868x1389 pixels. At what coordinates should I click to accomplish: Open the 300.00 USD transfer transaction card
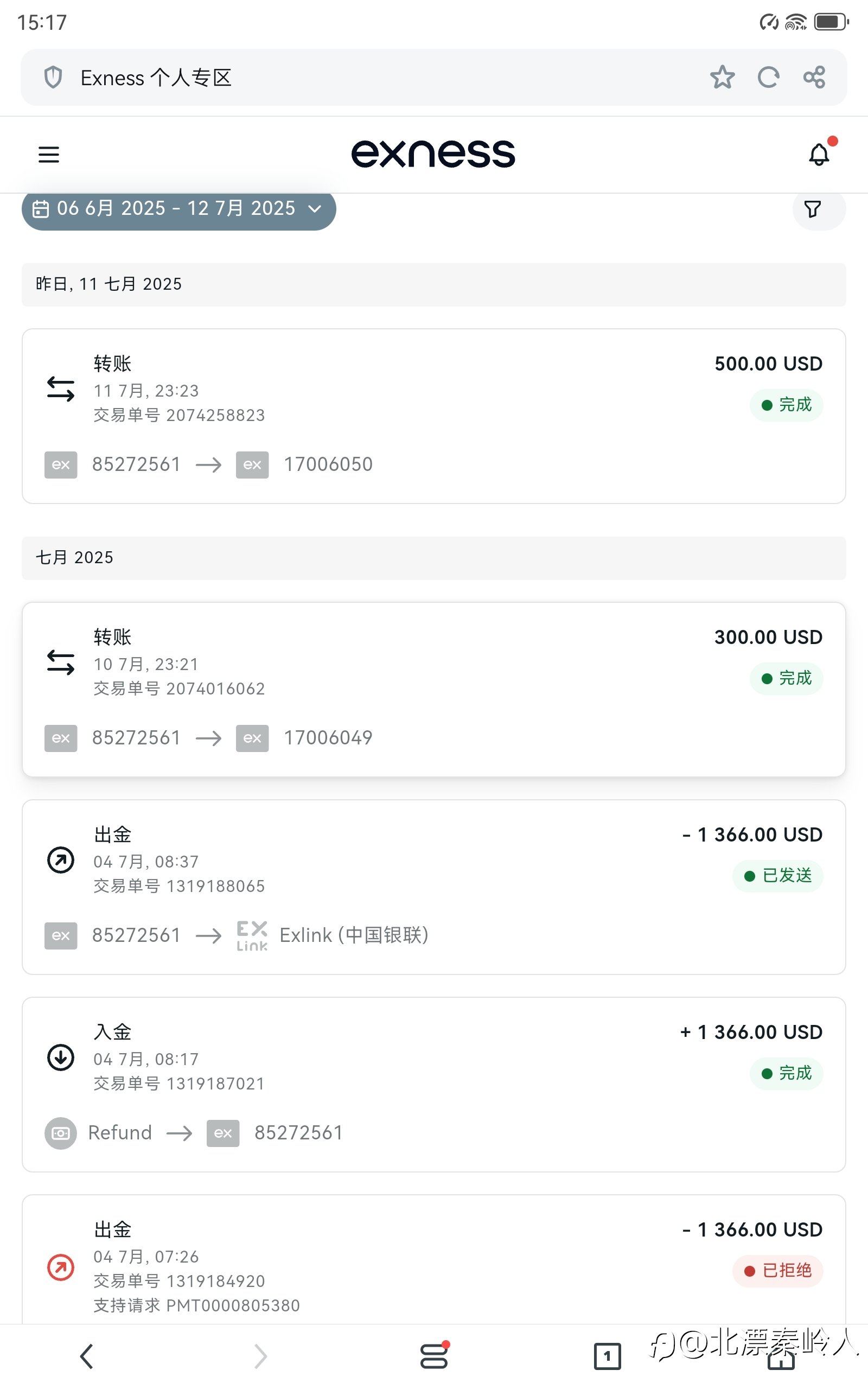pos(434,689)
